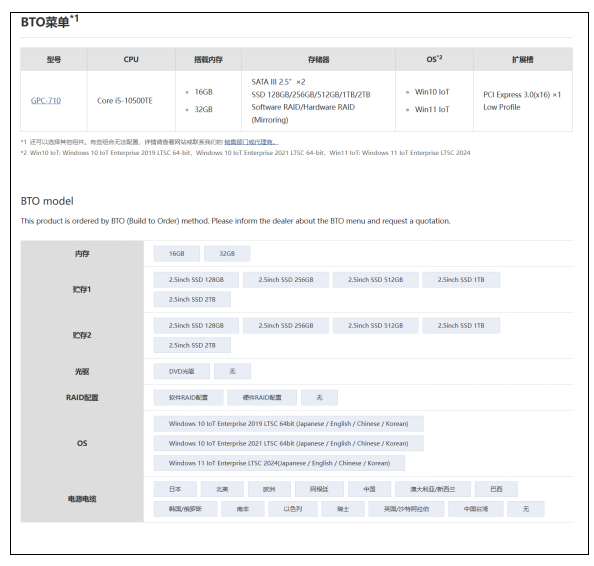Choose Windows 10 IoT Enterprise 2019 LTSC

click(x=288, y=424)
